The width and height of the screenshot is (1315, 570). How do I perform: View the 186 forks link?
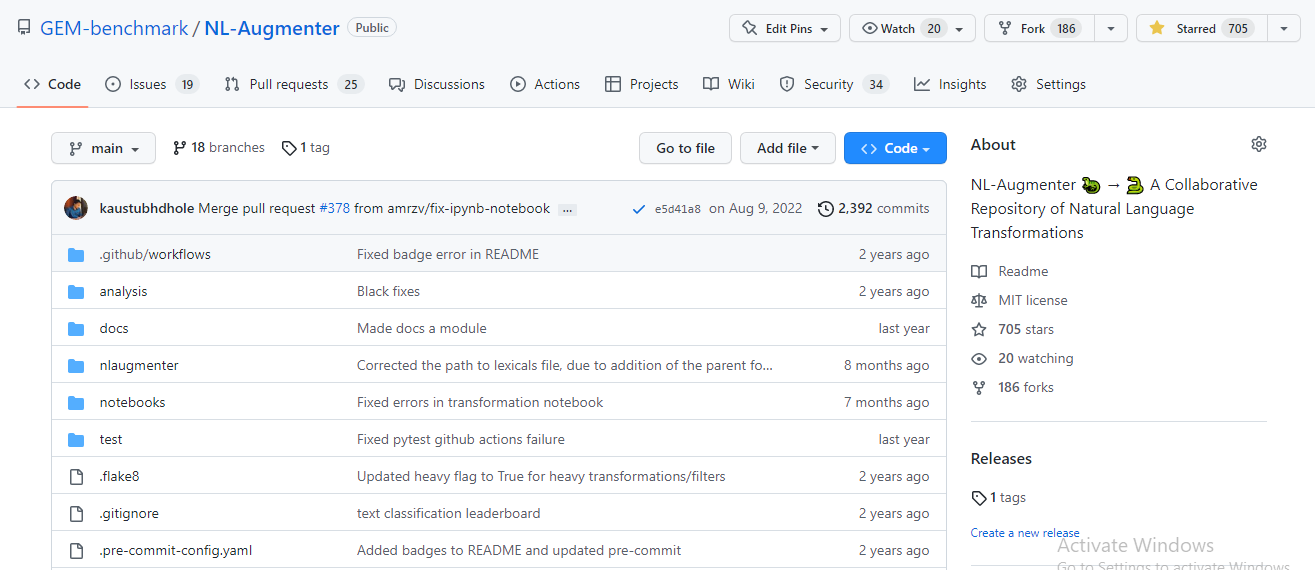[1012, 387]
